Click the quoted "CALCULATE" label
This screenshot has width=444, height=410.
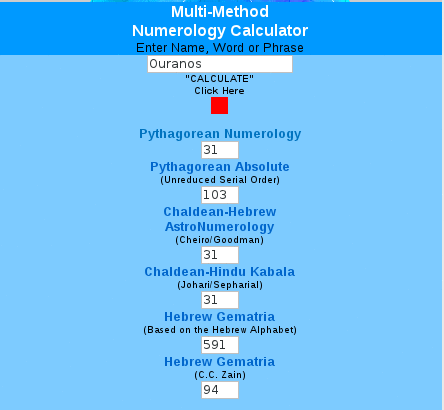[x=219, y=79]
